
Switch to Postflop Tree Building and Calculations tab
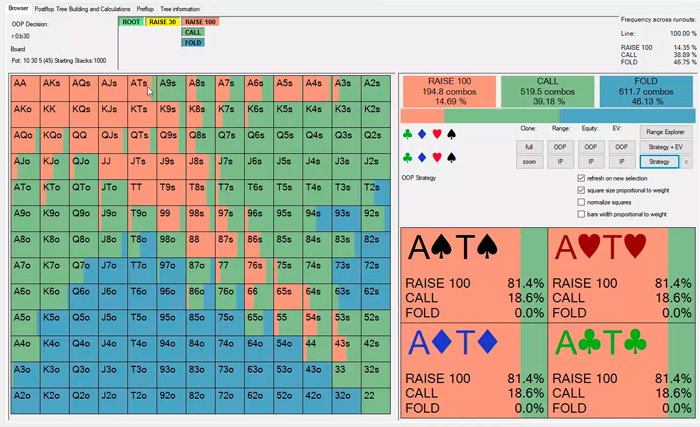click(81, 8)
